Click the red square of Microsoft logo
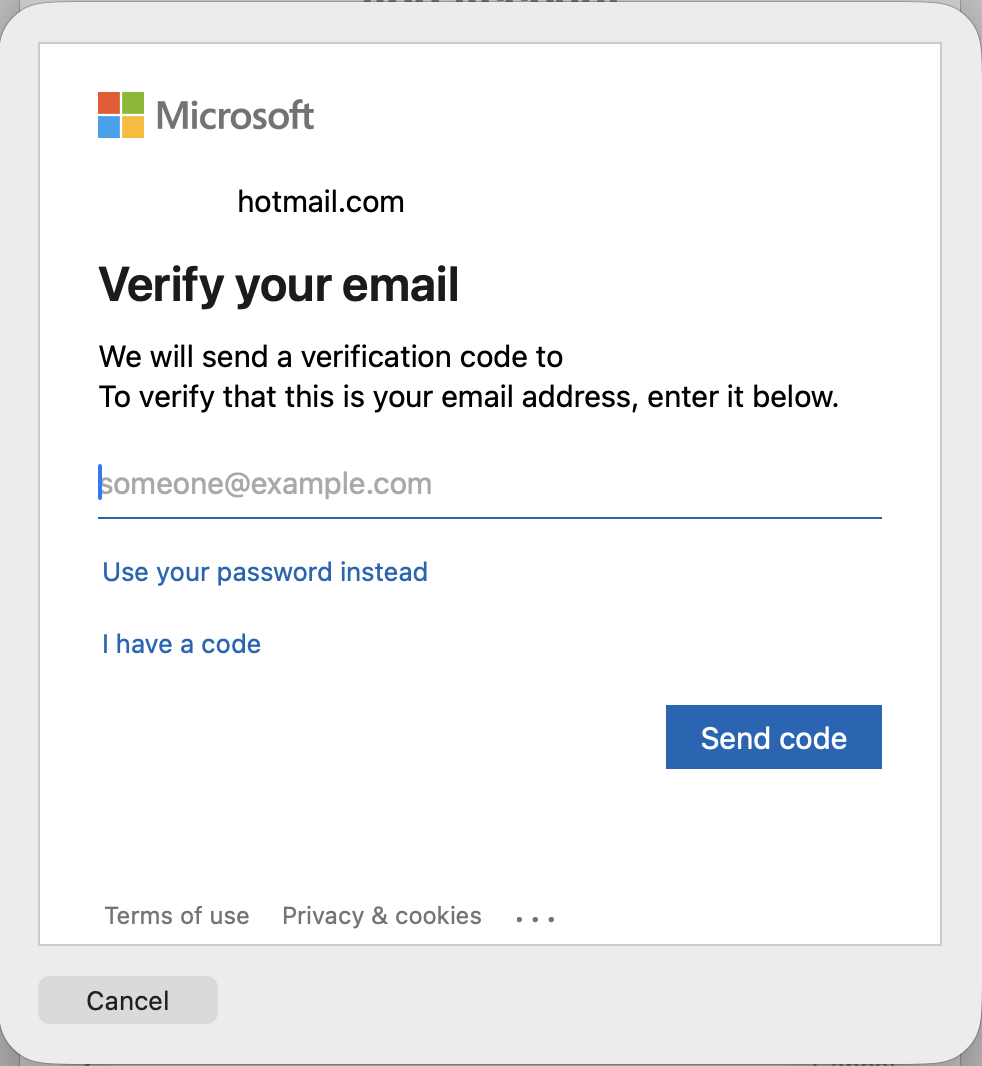 point(109,103)
